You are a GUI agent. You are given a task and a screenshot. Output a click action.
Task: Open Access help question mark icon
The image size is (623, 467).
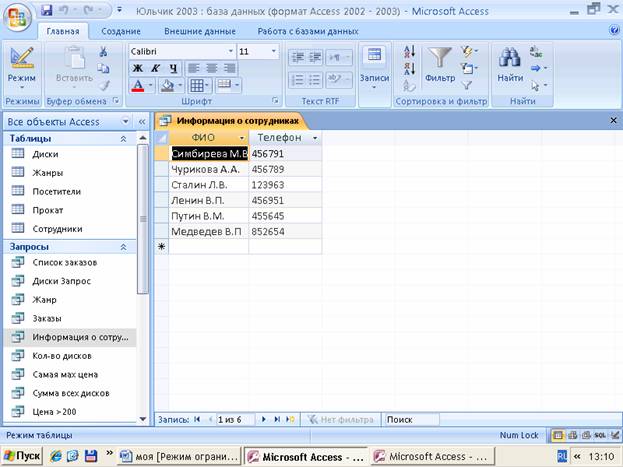[x=614, y=30]
